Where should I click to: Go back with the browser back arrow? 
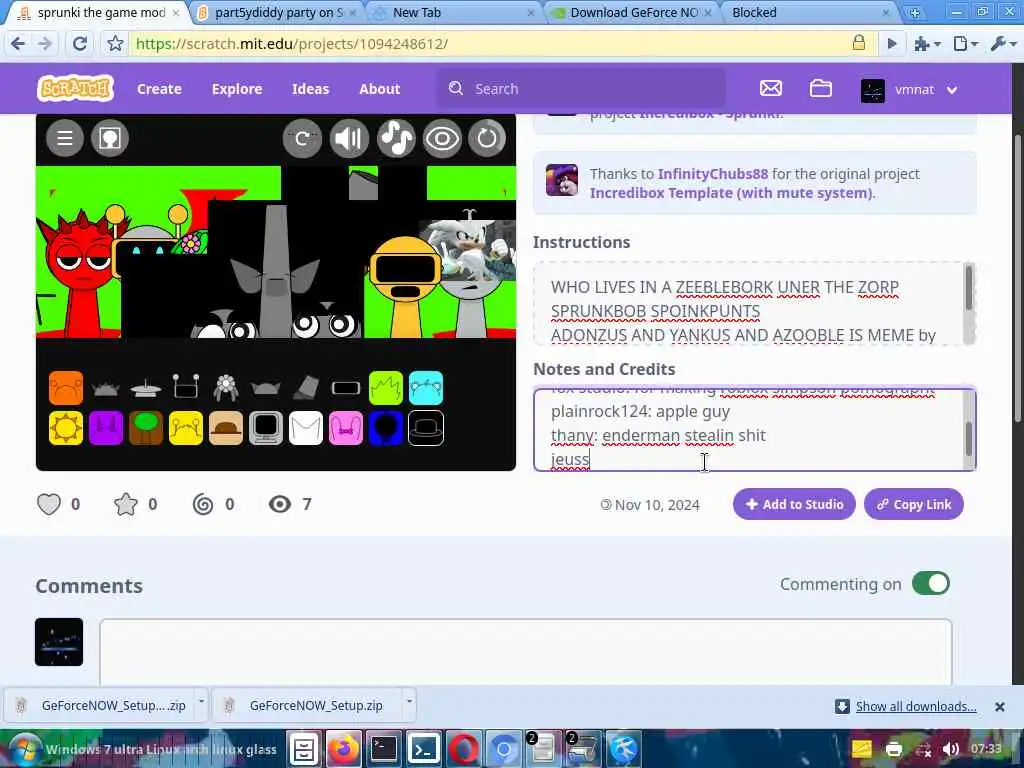pos(18,44)
